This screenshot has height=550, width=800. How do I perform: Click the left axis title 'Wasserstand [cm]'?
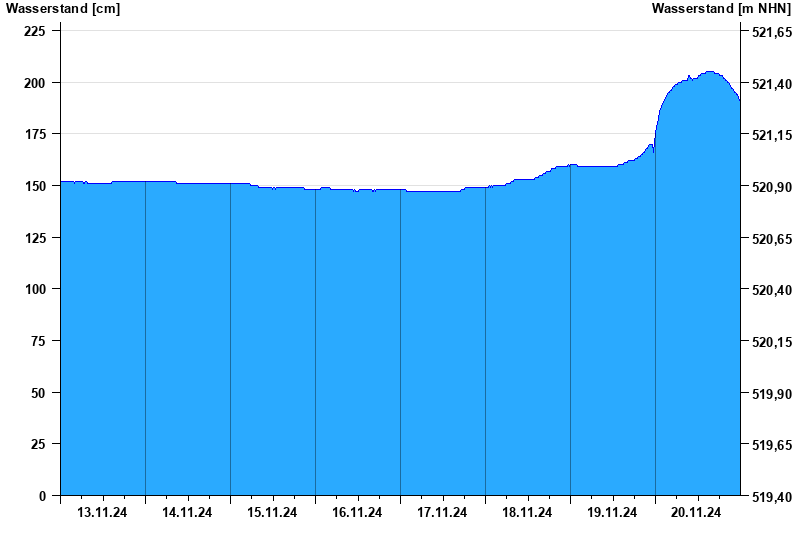63,9
